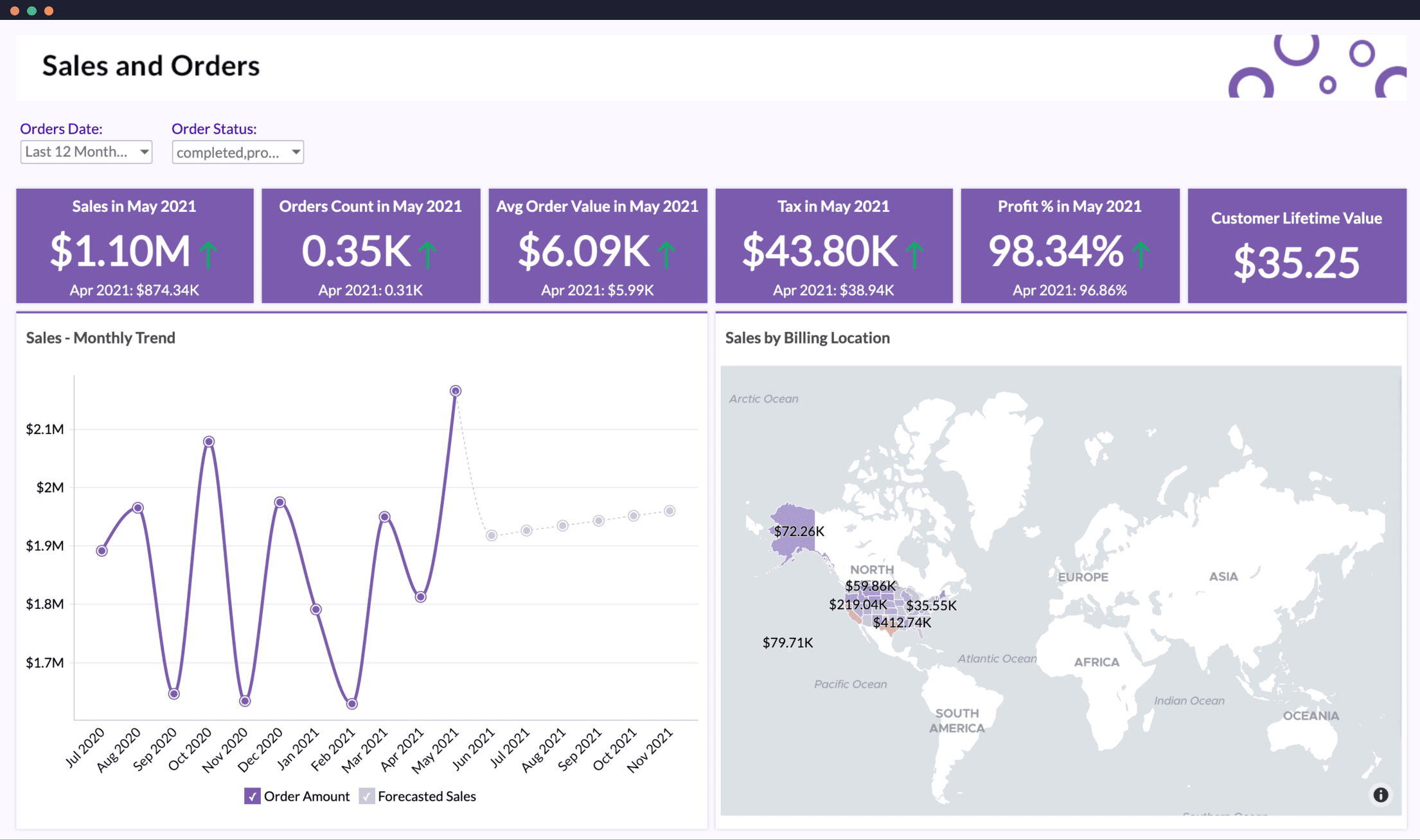1420x840 pixels.
Task: Click the green window control dot
Action: tap(31, 11)
